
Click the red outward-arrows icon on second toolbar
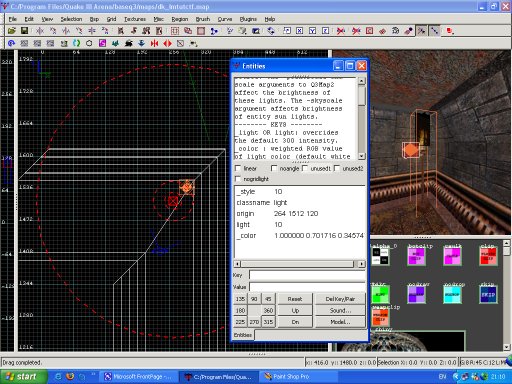click(x=167, y=43)
